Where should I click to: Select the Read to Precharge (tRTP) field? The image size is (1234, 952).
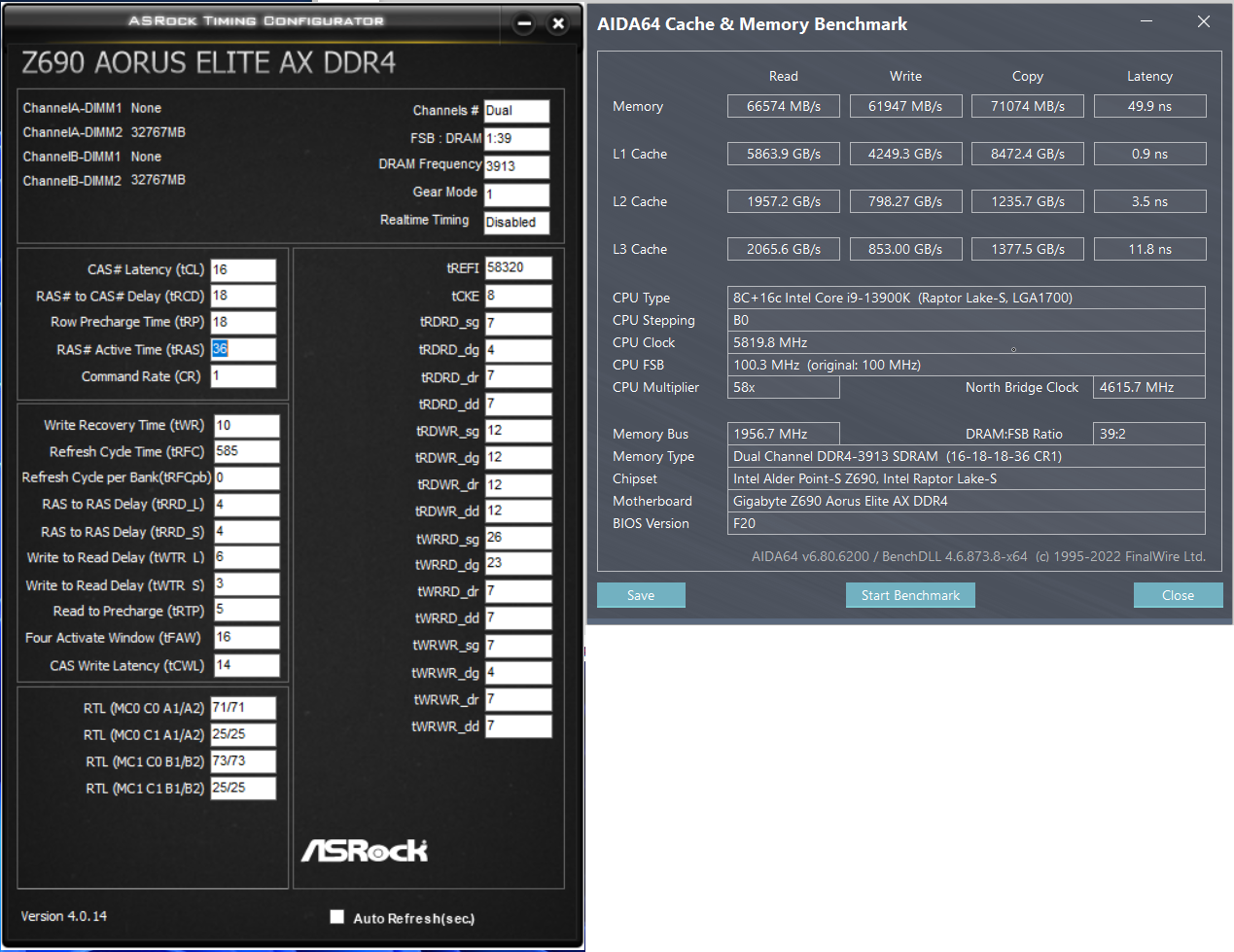coord(247,610)
